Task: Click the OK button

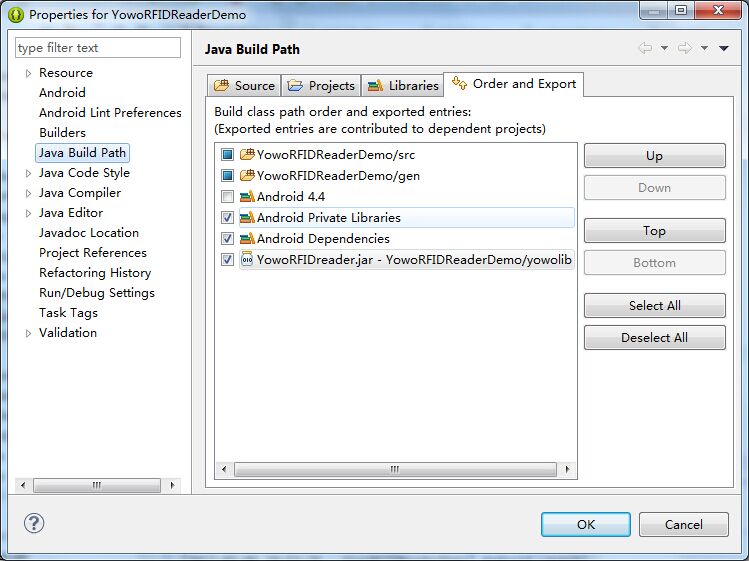Action: click(585, 524)
